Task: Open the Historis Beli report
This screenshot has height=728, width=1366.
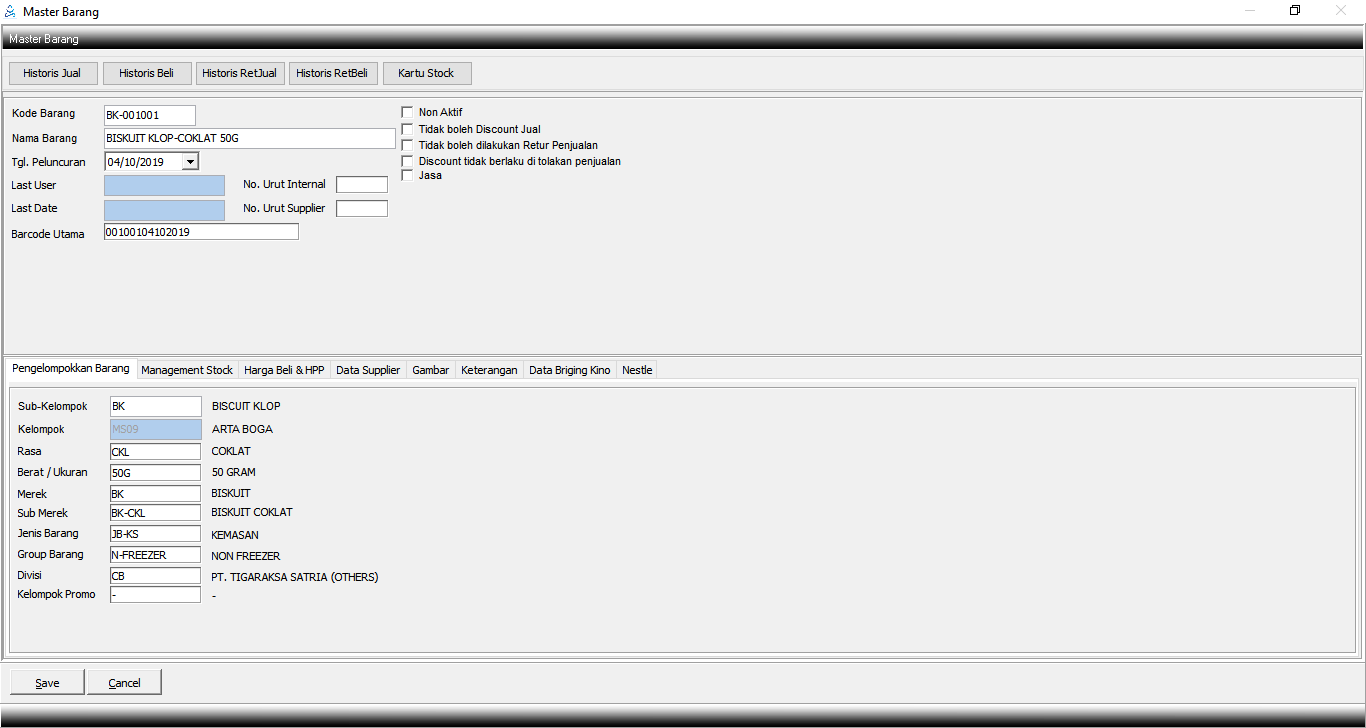Action: 146,73
